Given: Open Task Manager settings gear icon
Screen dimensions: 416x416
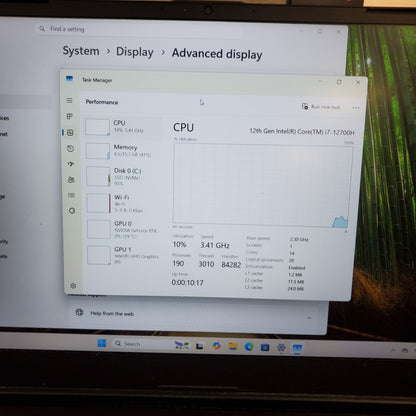Looking at the screenshot, I should coord(73,286).
